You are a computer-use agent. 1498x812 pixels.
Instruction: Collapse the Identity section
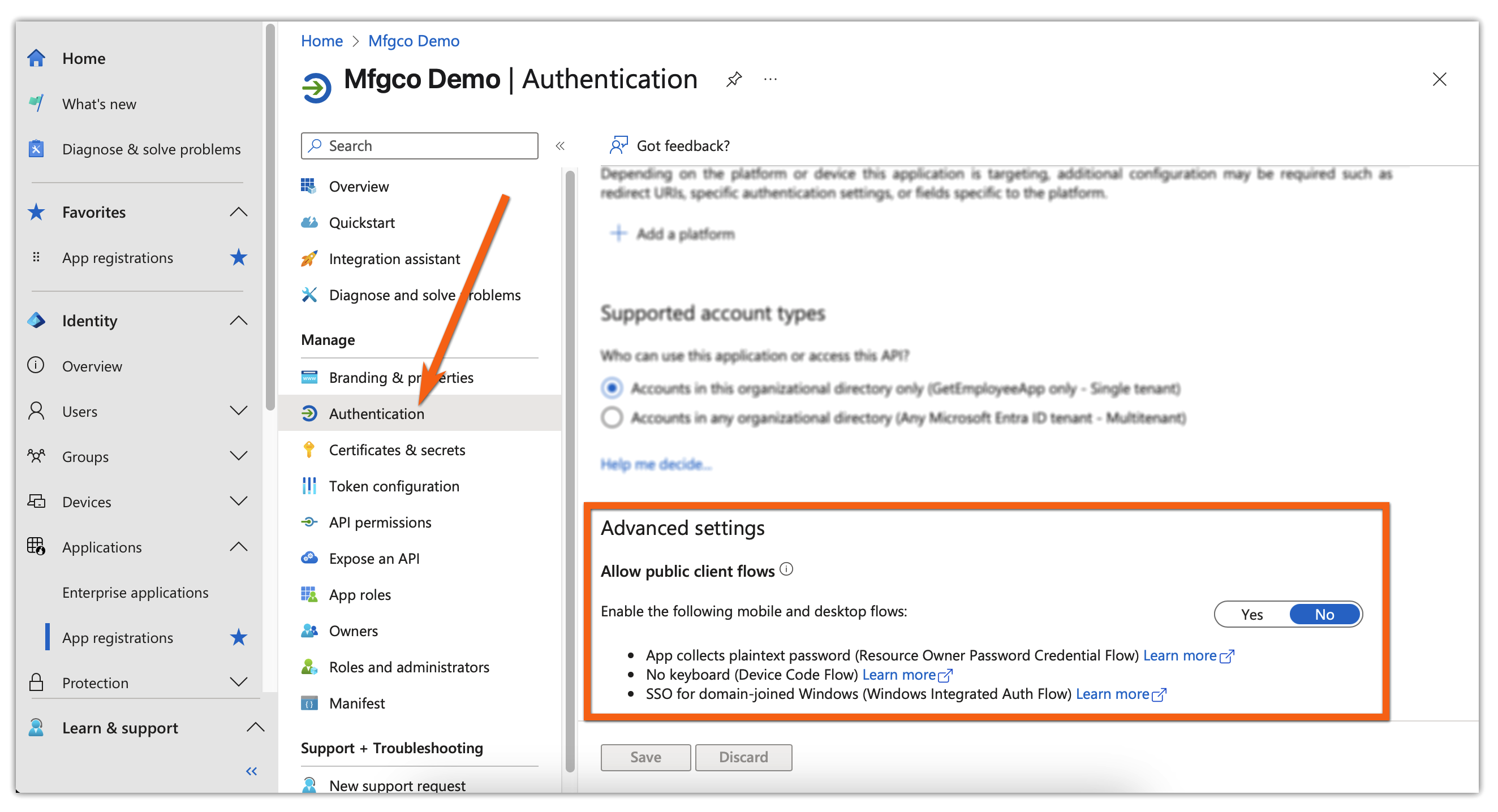[238, 320]
